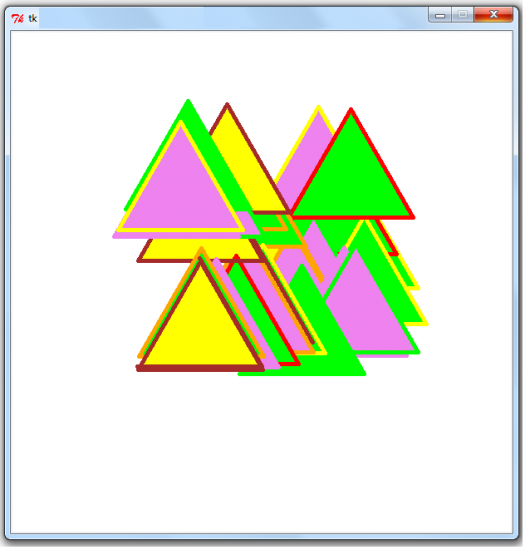Click the 'tk' window title text
The image size is (525, 550).
(x=33, y=18)
